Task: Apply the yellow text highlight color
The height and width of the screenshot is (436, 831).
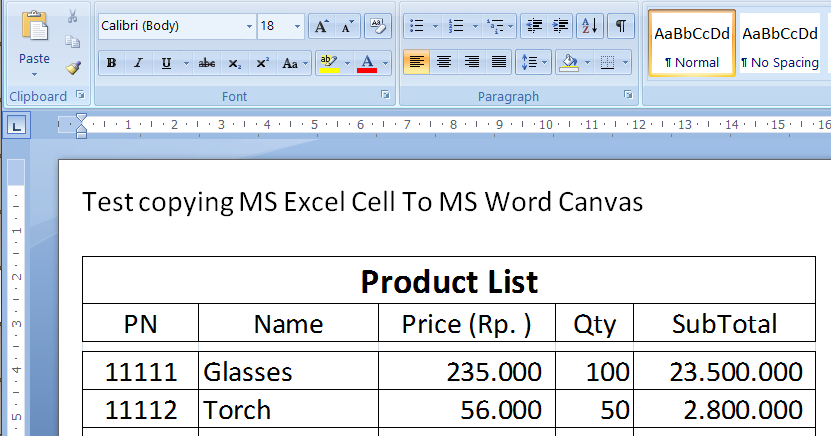Action: pos(329,63)
